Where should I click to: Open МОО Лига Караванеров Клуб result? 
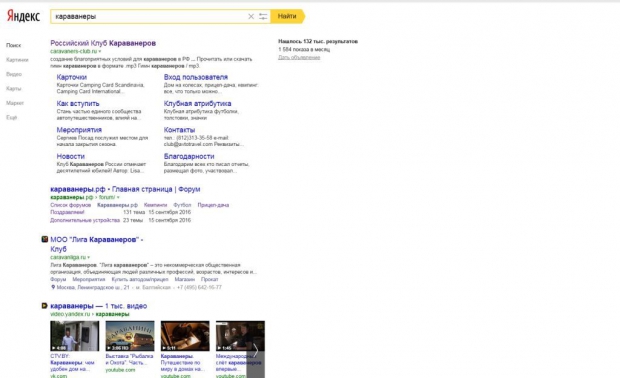pyautogui.click(x=96, y=244)
